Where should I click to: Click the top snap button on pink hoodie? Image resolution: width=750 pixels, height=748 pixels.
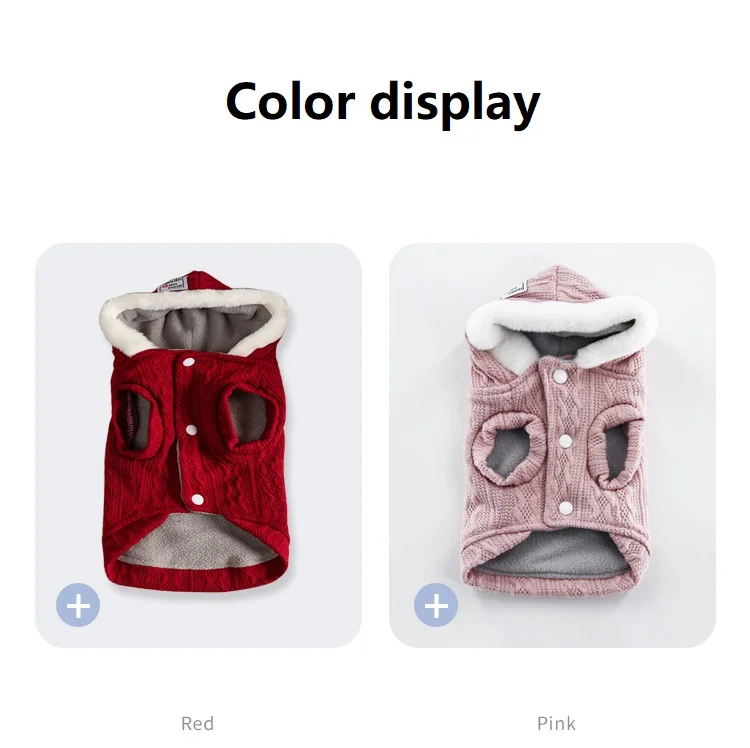[559, 376]
